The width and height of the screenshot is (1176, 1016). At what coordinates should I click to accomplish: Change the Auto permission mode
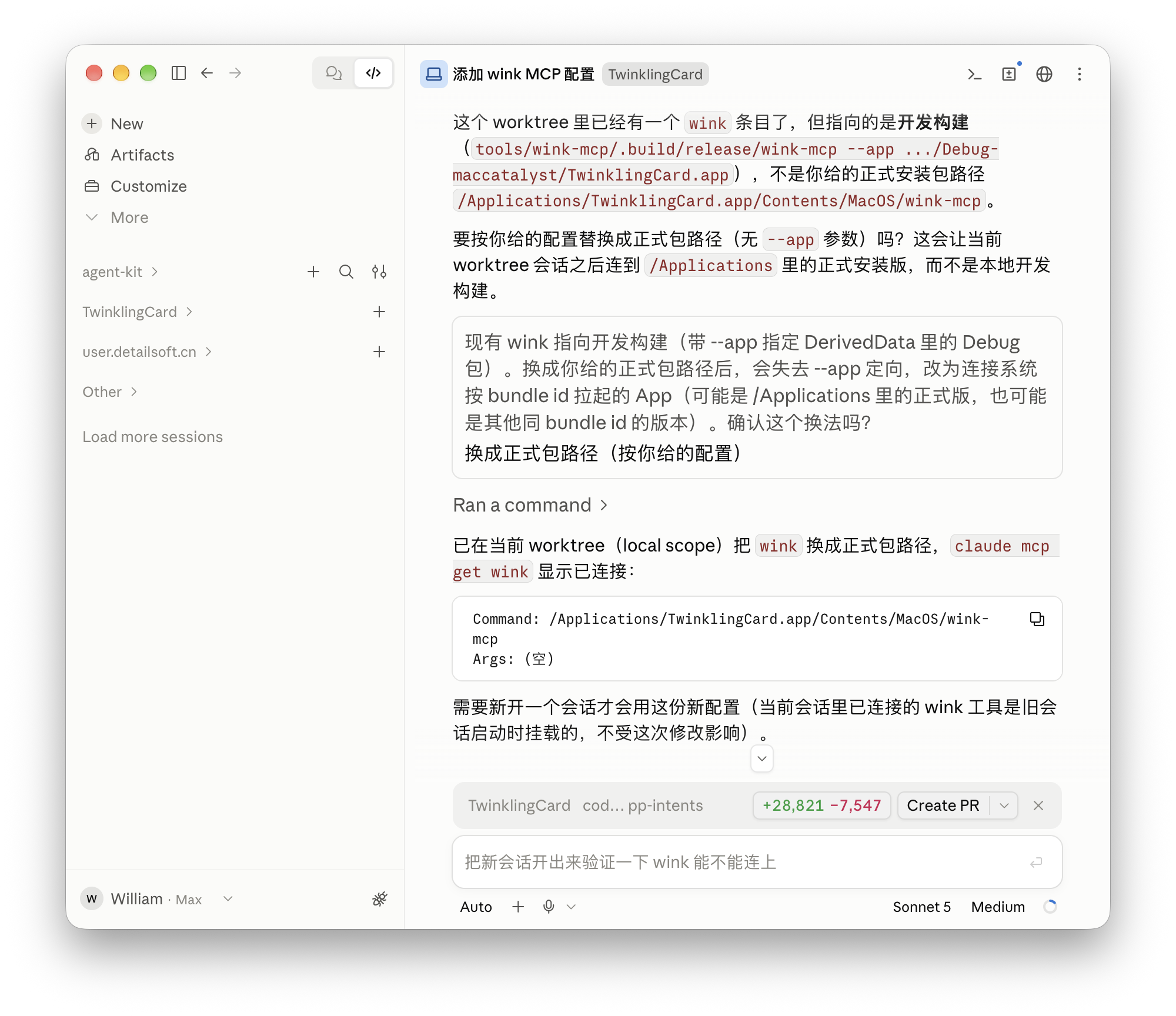[x=476, y=907]
